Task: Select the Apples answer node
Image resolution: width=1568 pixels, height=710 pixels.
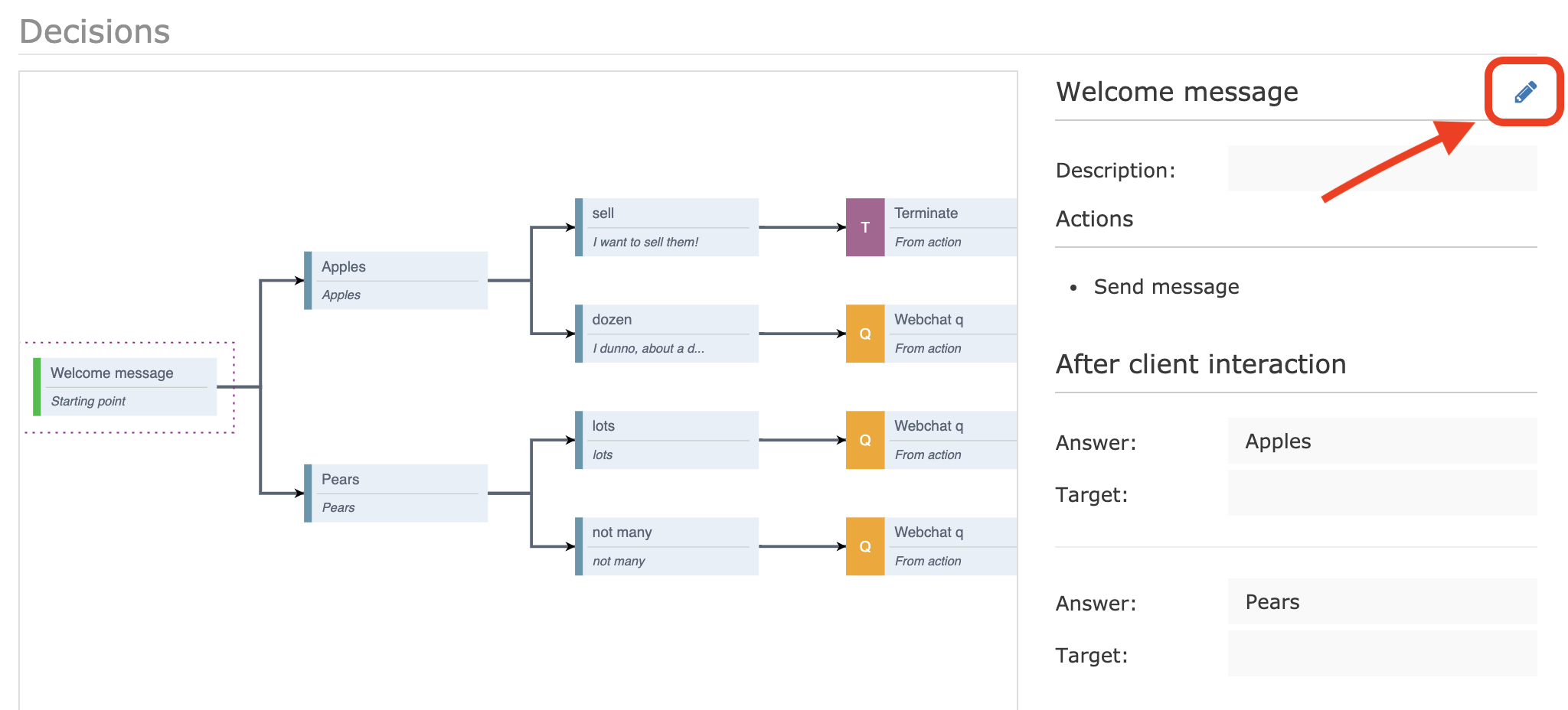Action: 394,280
